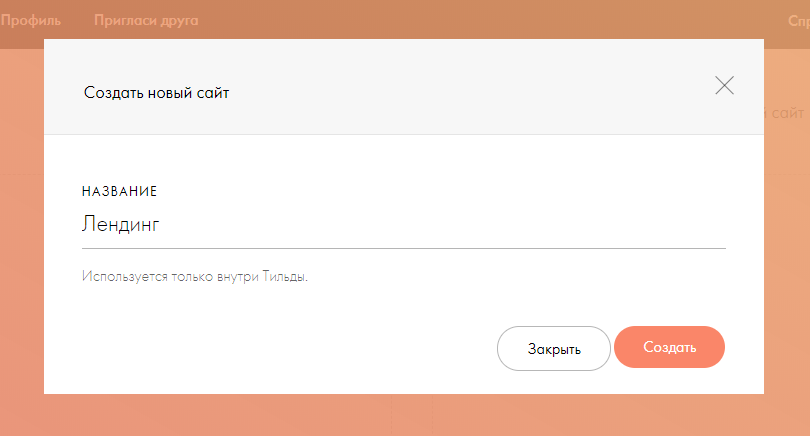Viewport: 810px width, 436px height.
Task: Click the word Тильды in the hint
Action: coord(285,276)
